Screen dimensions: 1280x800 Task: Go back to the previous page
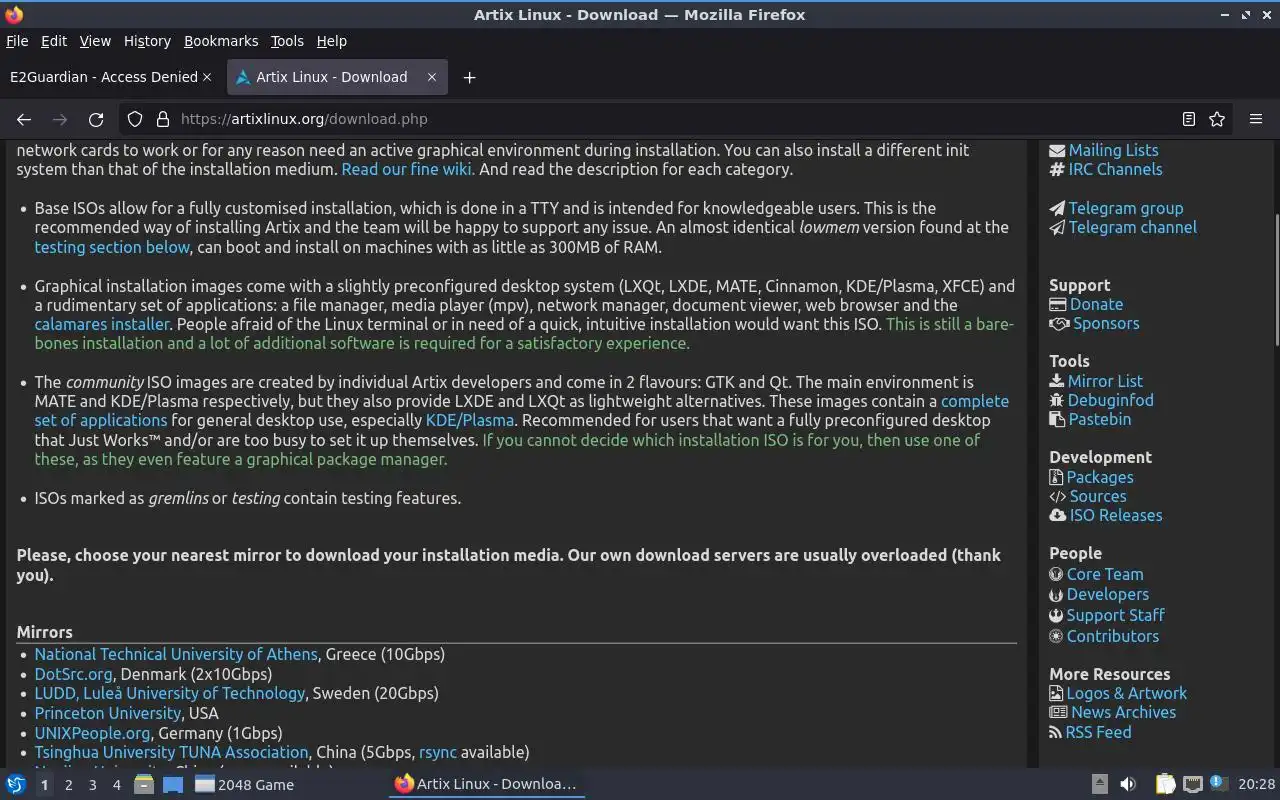pyautogui.click(x=24, y=119)
